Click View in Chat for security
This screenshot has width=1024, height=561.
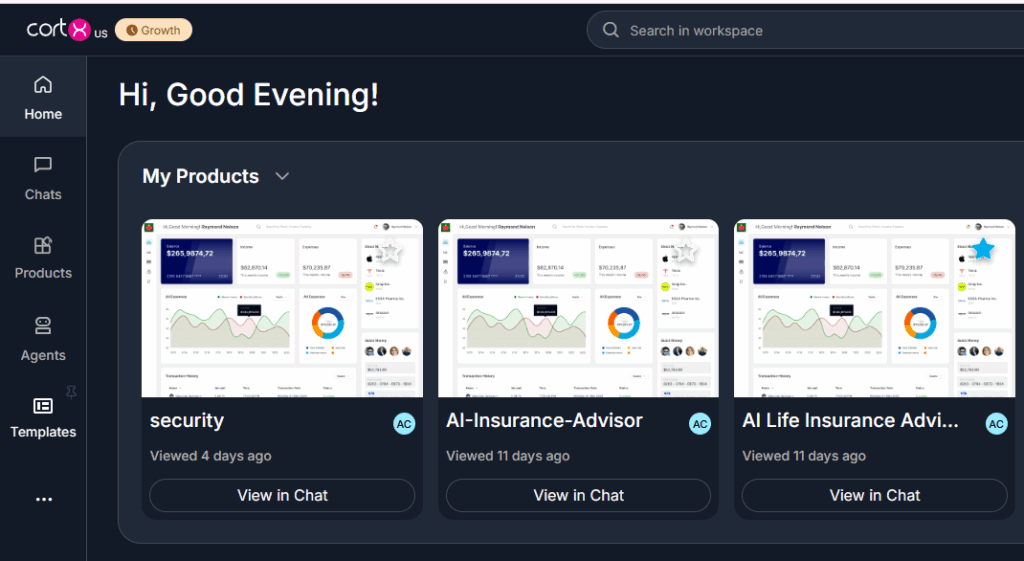282,495
